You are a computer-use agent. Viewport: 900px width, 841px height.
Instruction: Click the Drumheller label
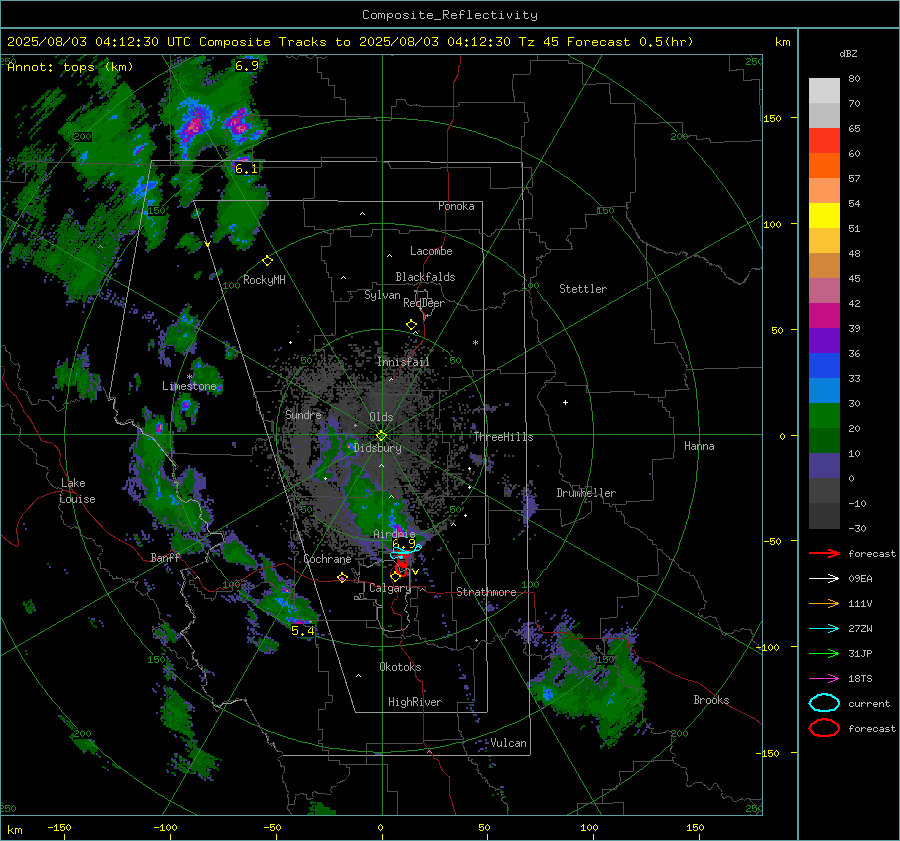point(586,493)
